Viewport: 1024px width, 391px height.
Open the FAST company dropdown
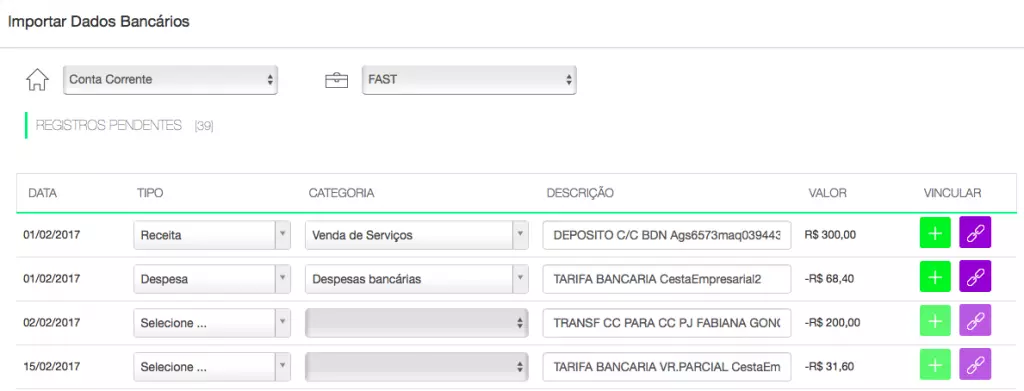469,80
